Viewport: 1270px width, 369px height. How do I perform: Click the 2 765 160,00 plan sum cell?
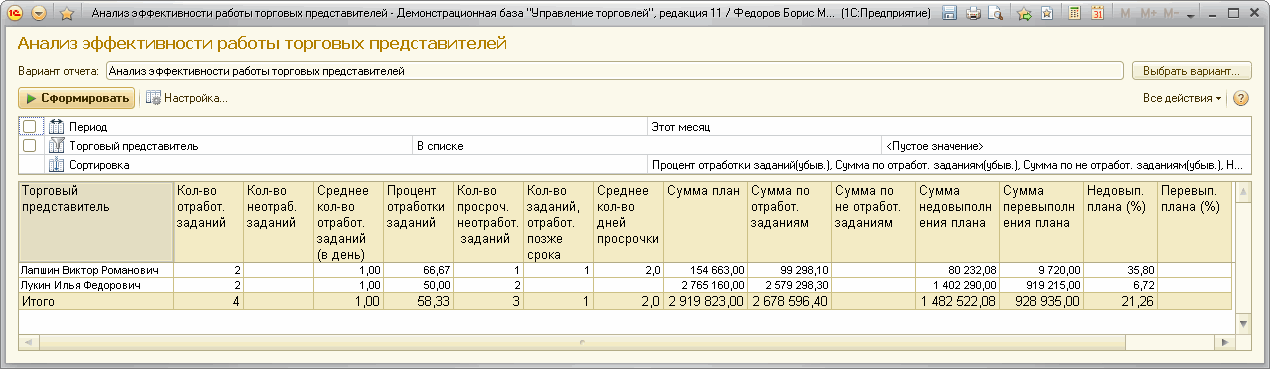pos(705,285)
